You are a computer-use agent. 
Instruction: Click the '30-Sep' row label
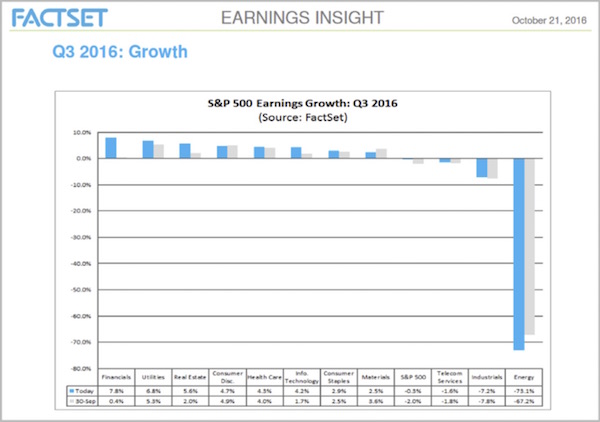pos(85,401)
